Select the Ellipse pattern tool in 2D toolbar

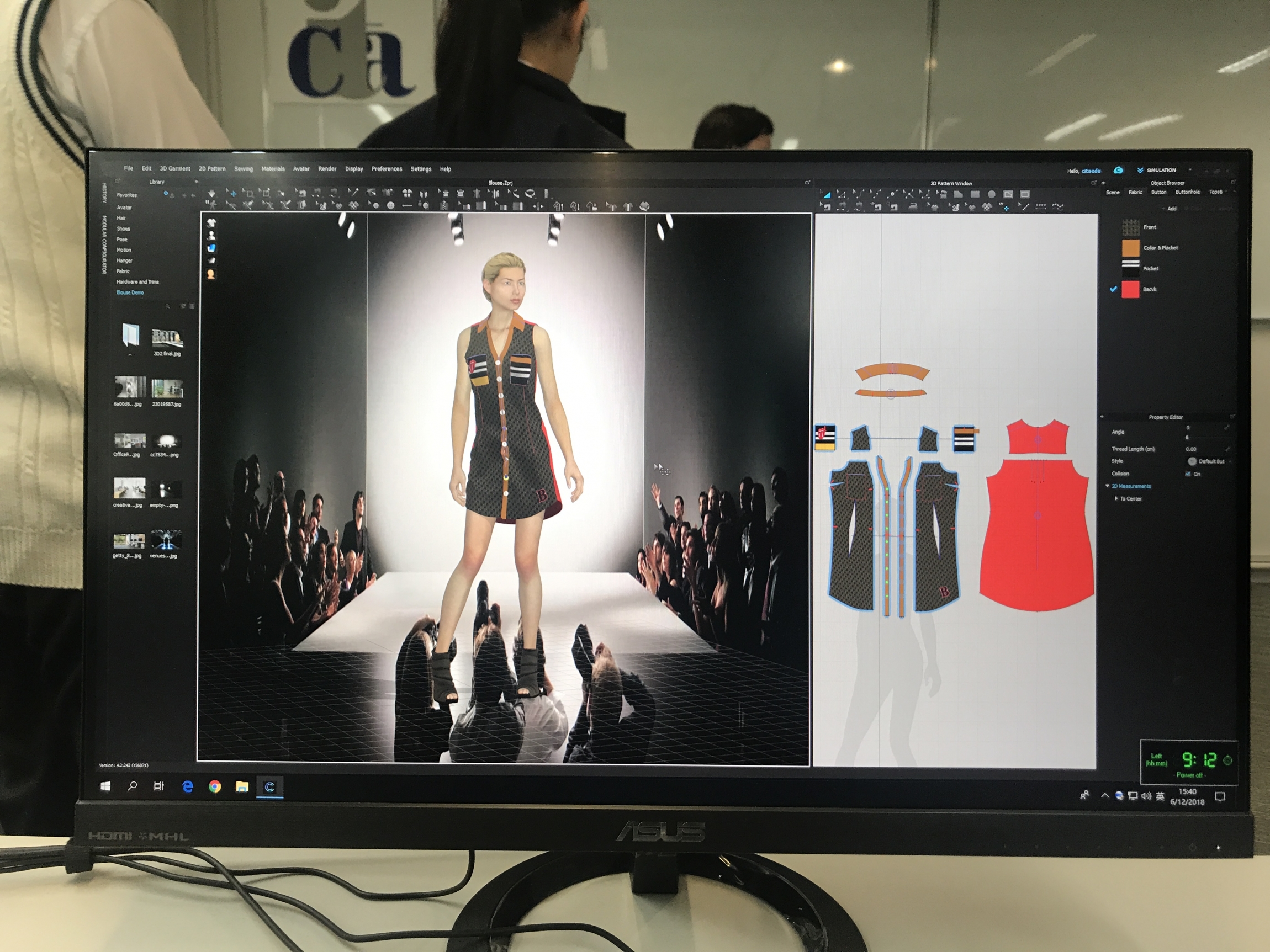point(992,194)
